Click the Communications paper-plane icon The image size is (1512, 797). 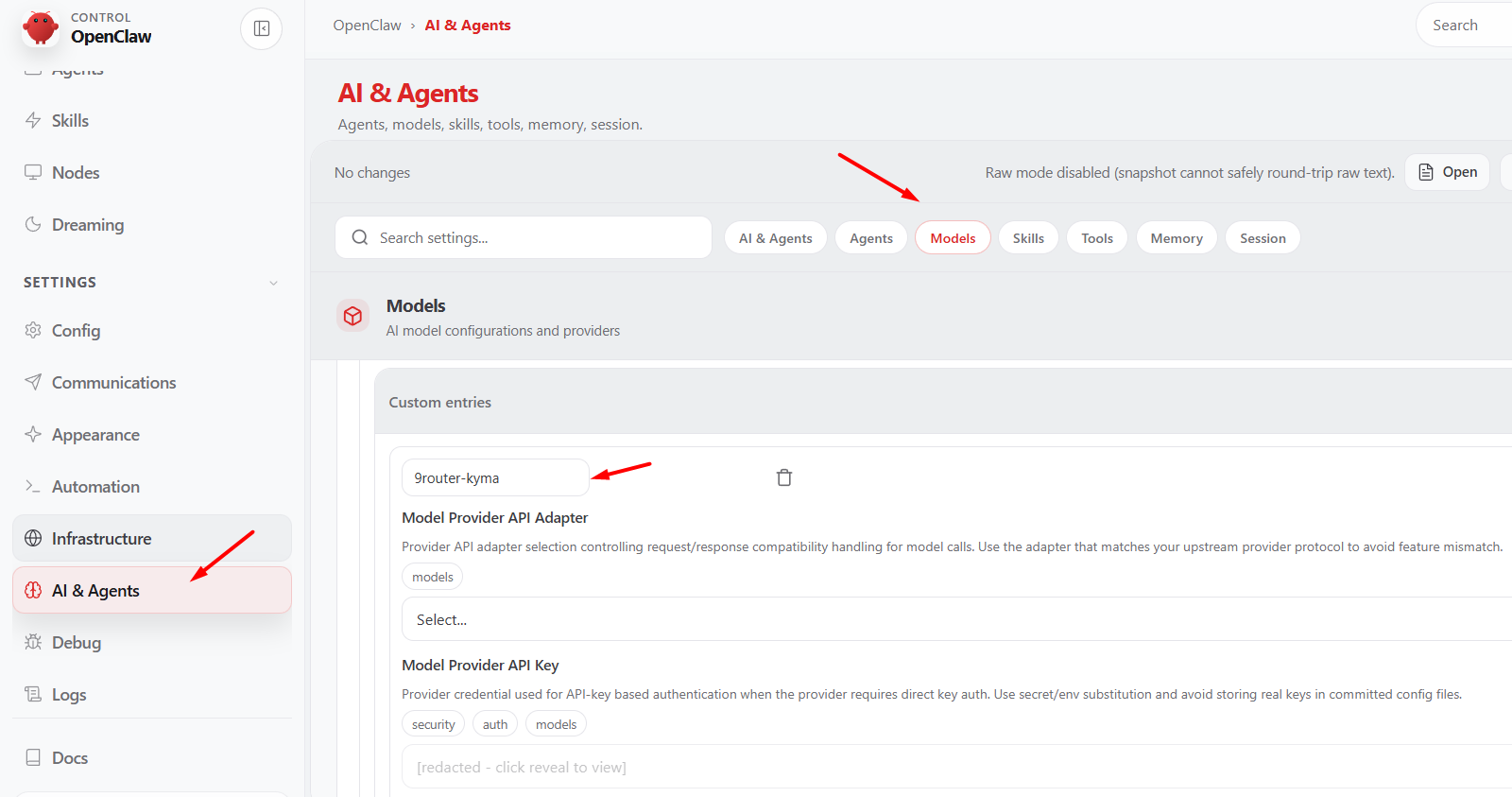click(x=33, y=382)
